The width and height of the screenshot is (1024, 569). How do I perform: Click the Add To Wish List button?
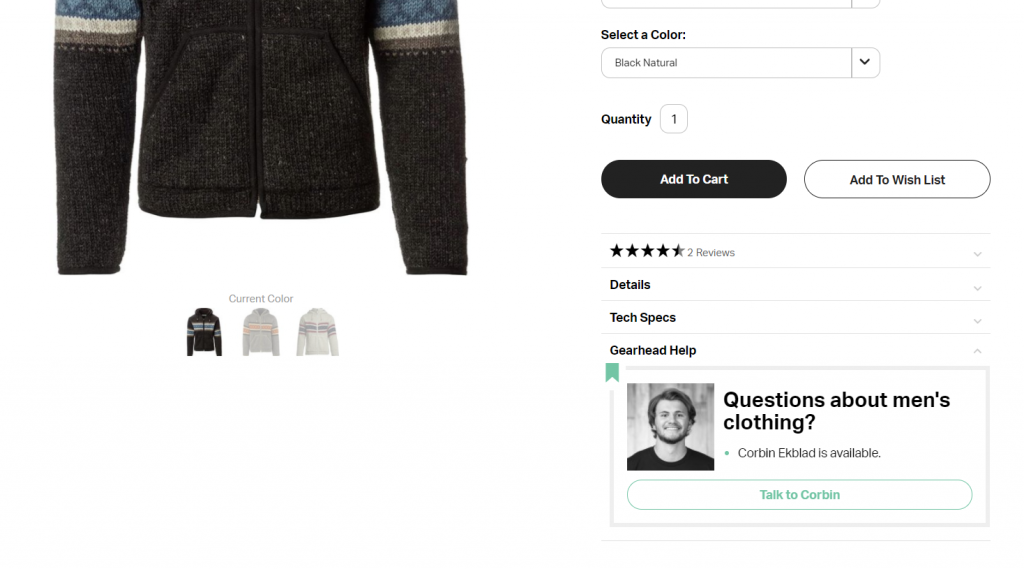[x=897, y=180]
